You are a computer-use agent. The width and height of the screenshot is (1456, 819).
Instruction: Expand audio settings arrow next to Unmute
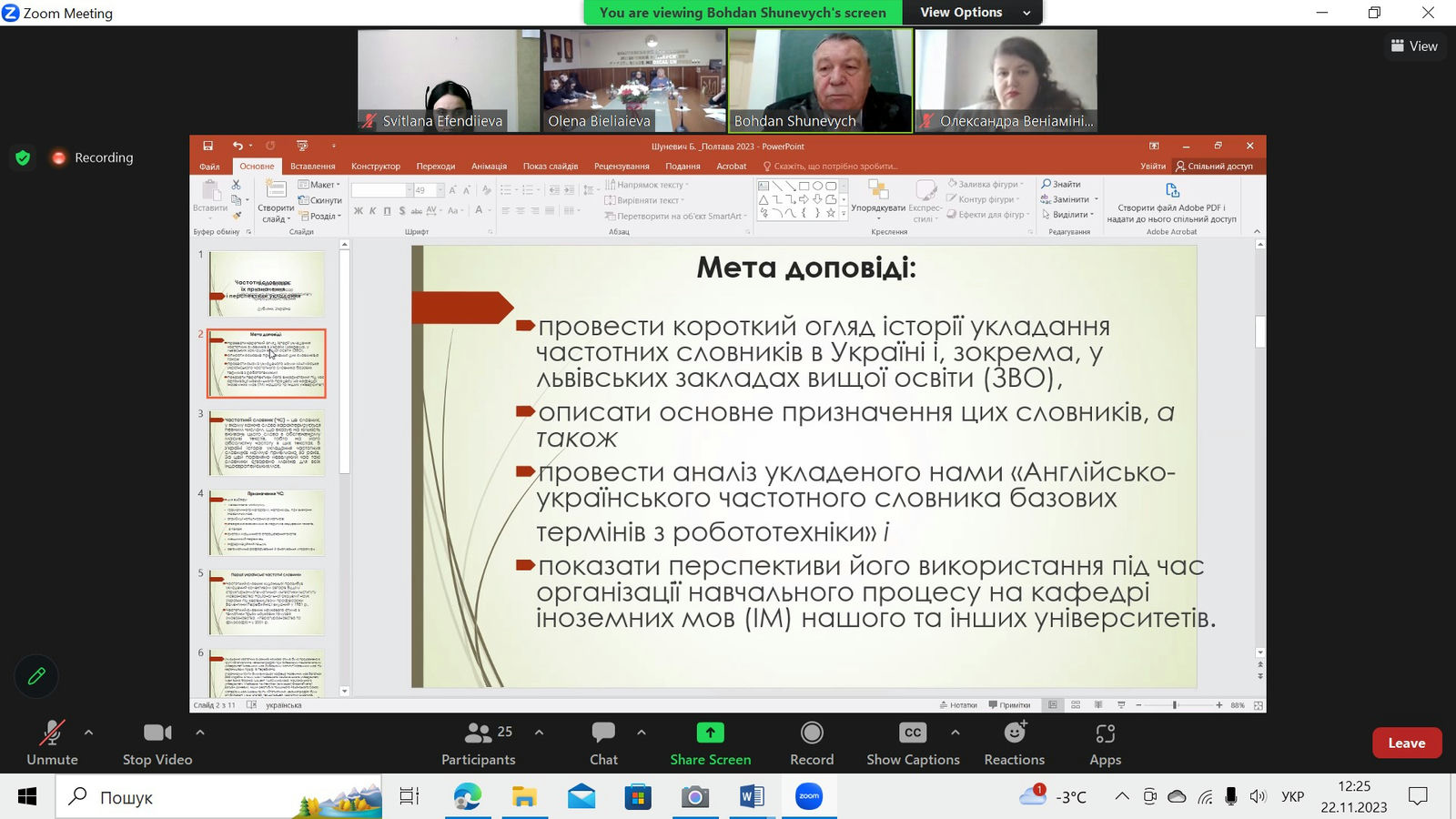tap(88, 732)
